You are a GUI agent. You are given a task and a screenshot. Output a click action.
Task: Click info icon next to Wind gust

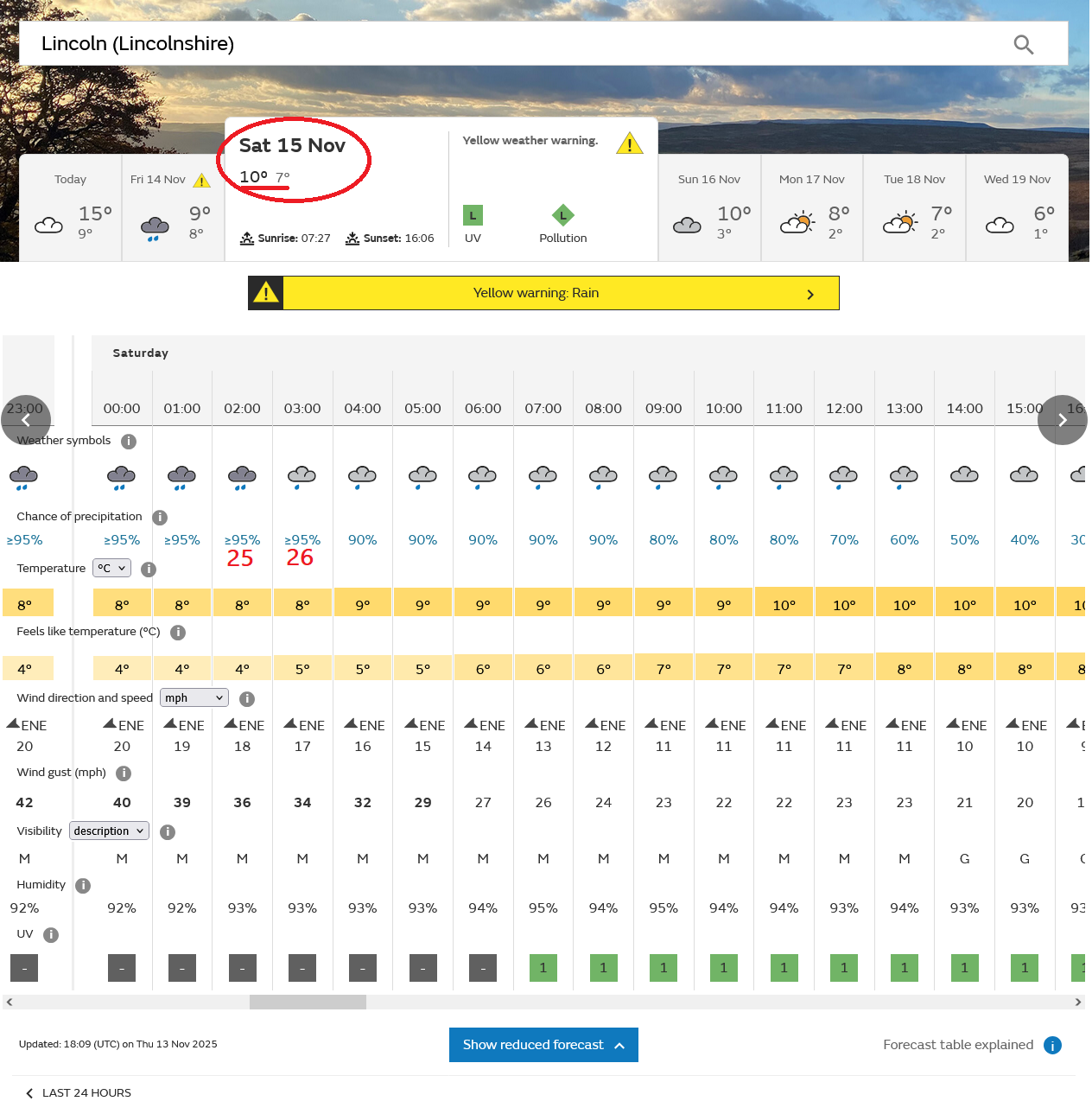pyautogui.click(x=124, y=773)
